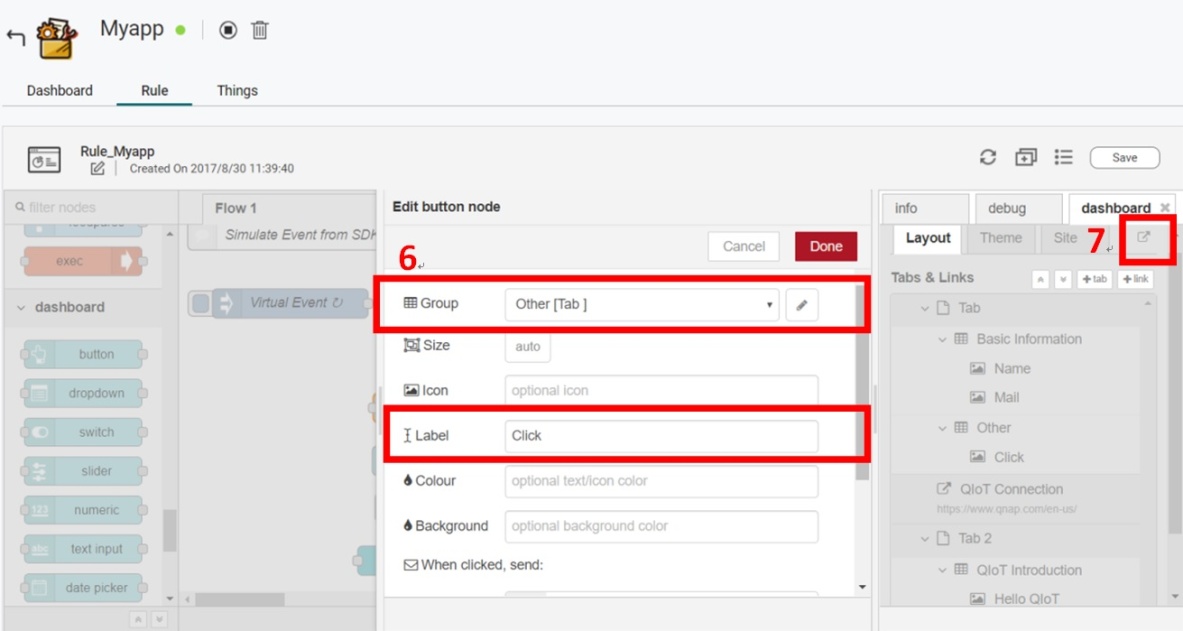Select the Theme tab in dashboard panel
Screen dimensions: 1183x631
[x=1000, y=238]
